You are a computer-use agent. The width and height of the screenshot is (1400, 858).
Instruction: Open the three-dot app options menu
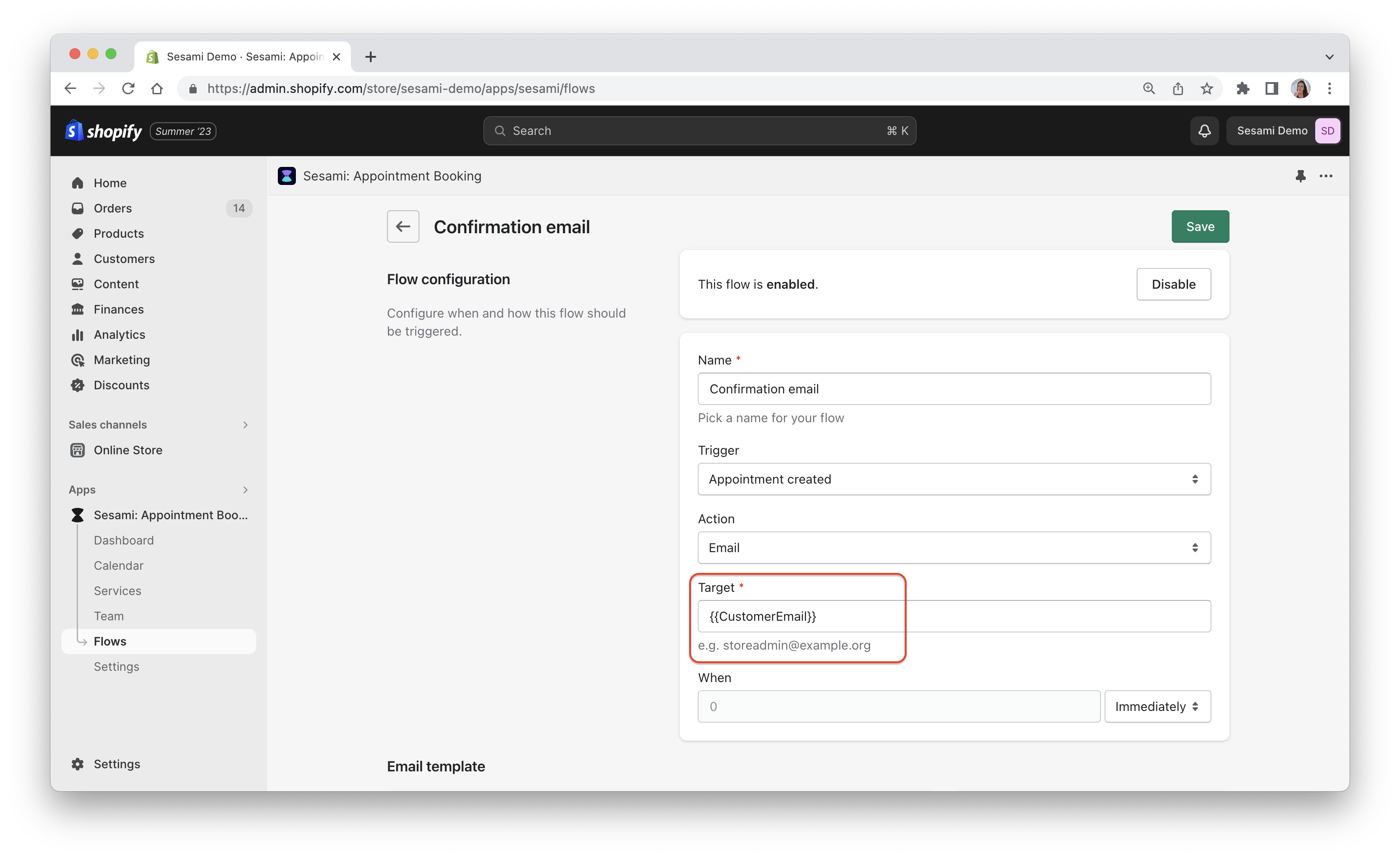click(1326, 176)
